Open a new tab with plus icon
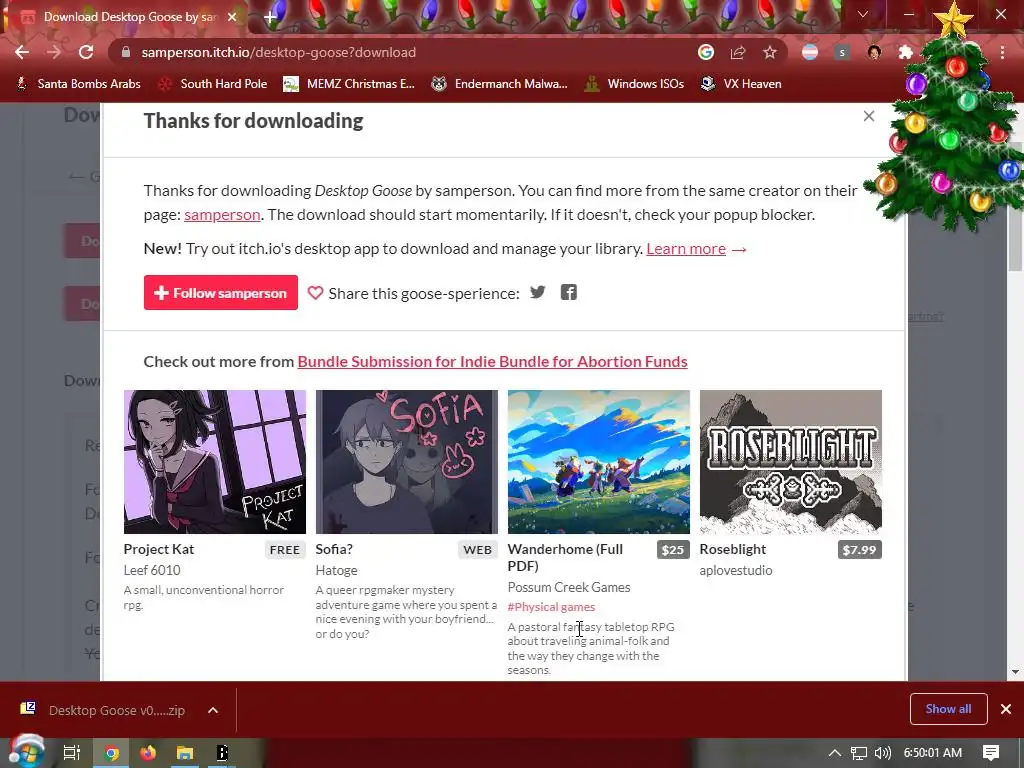The width and height of the screenshot is (1024, 768). point(270,17)
